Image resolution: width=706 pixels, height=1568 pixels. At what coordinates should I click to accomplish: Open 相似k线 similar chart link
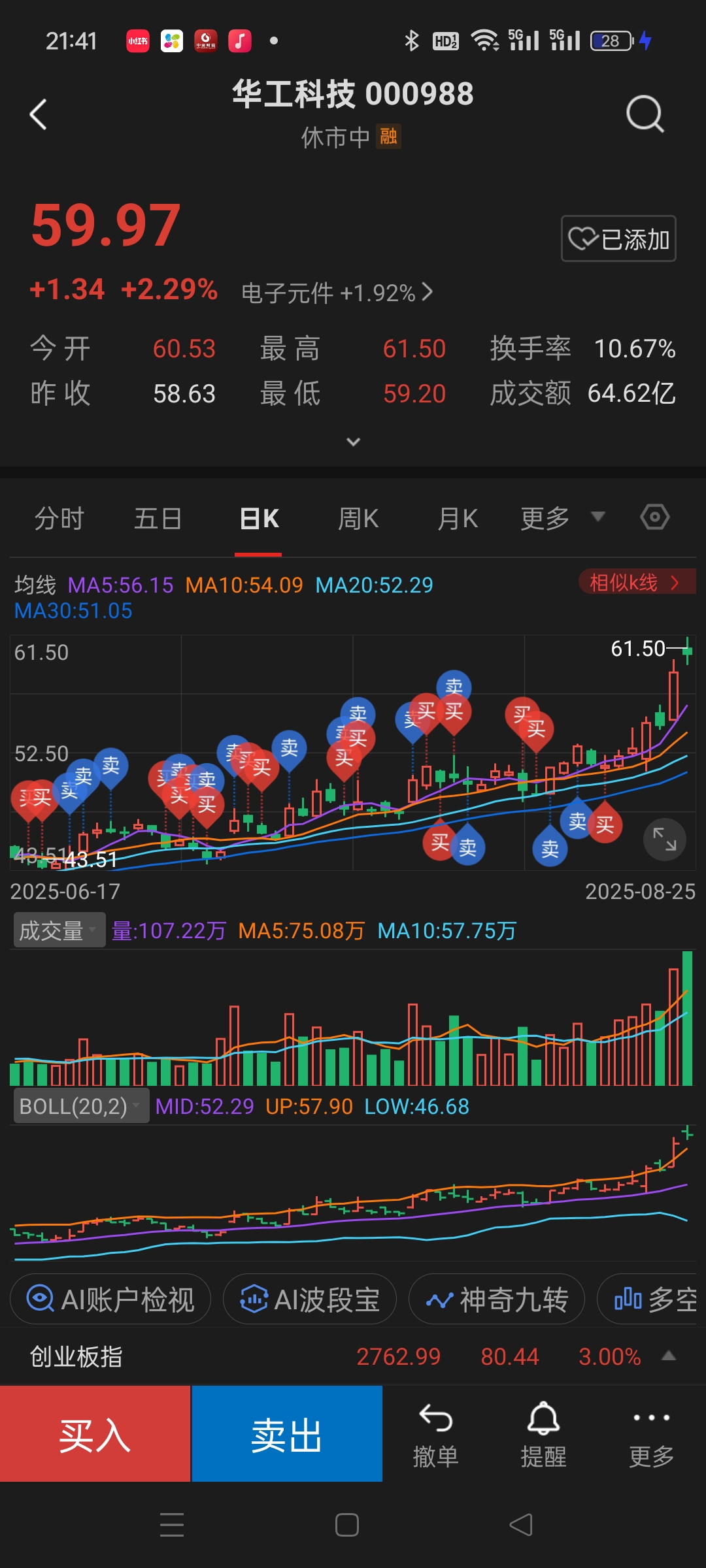point(637,581)
